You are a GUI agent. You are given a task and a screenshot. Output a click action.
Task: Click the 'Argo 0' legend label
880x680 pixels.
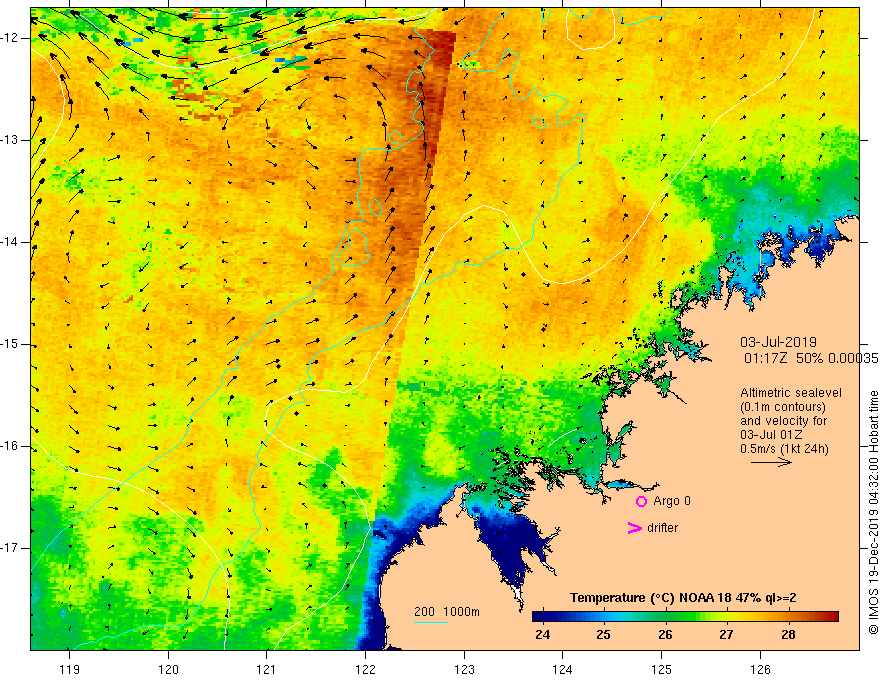pos(672,501)
